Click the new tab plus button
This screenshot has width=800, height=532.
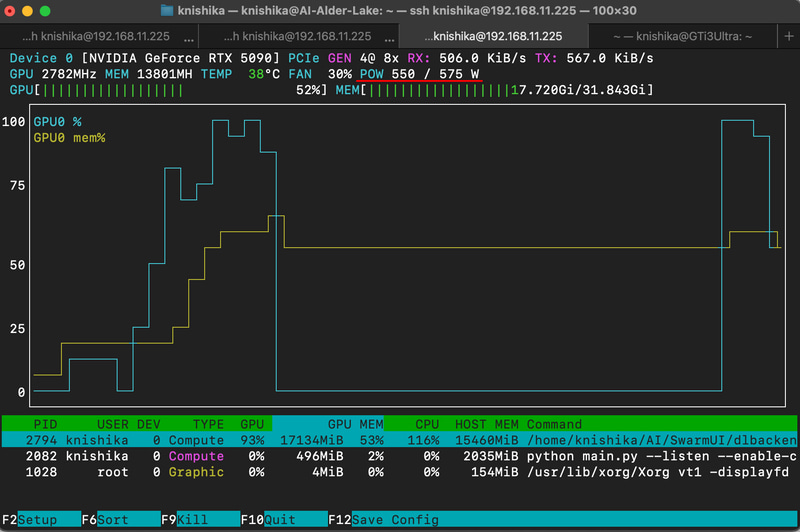[x=788, y=36]
